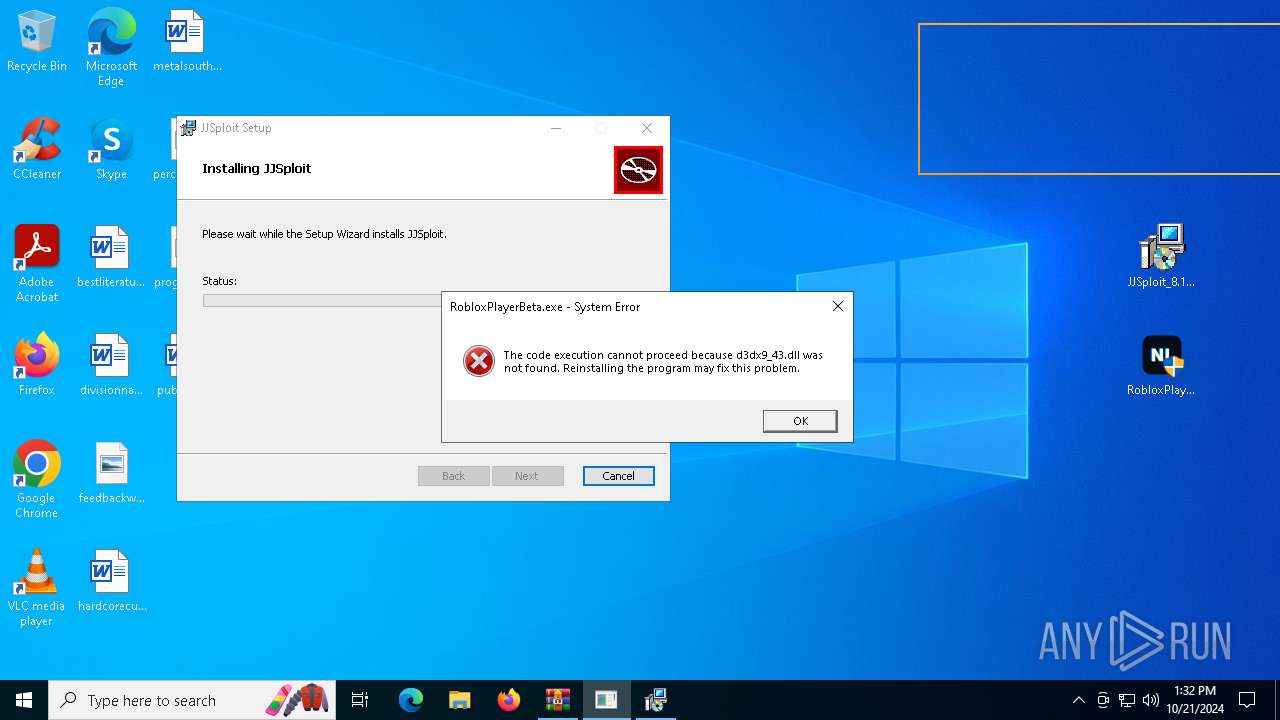Click the JJSploit Setup title bar icon
Image resolution: width=1280 pixels, height=720 pixels.
tap(188, 128)
